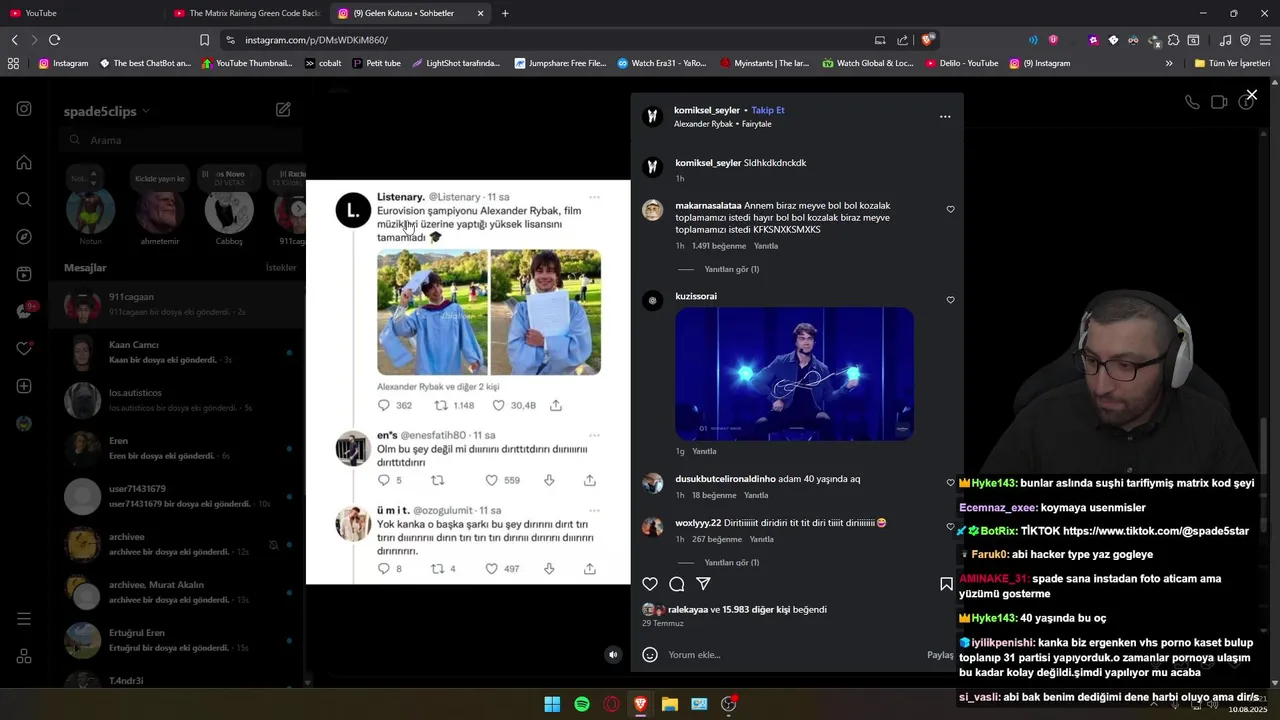Image resolution: width=1280 pixels, height=720 pixels.
Task: Bookmark this page via address bar icon
Action: pyautogui.click(x=204, y=40)
